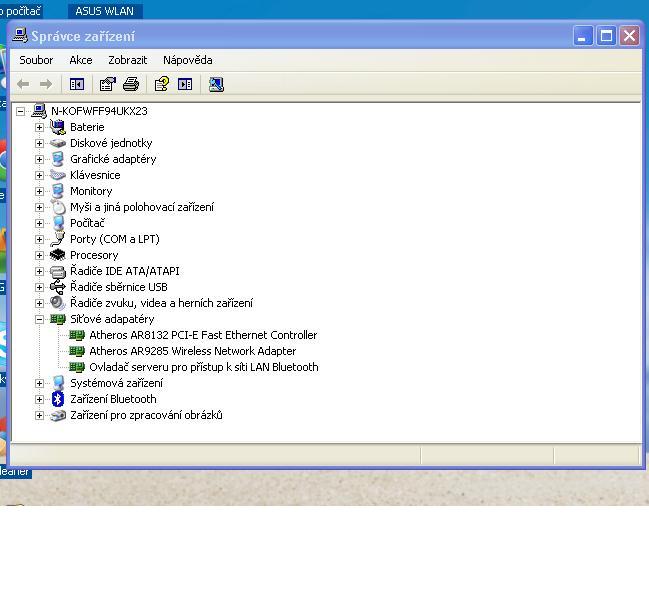649x600 pixels.
Task: Collapse the Síťové adaptéry node
Action: [x=40, y=319]
